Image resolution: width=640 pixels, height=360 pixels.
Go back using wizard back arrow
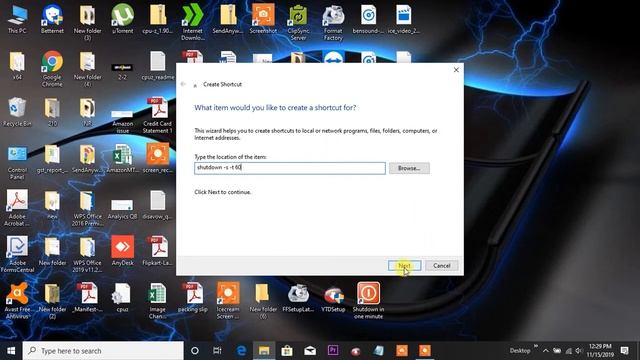[x=183, y=84]
